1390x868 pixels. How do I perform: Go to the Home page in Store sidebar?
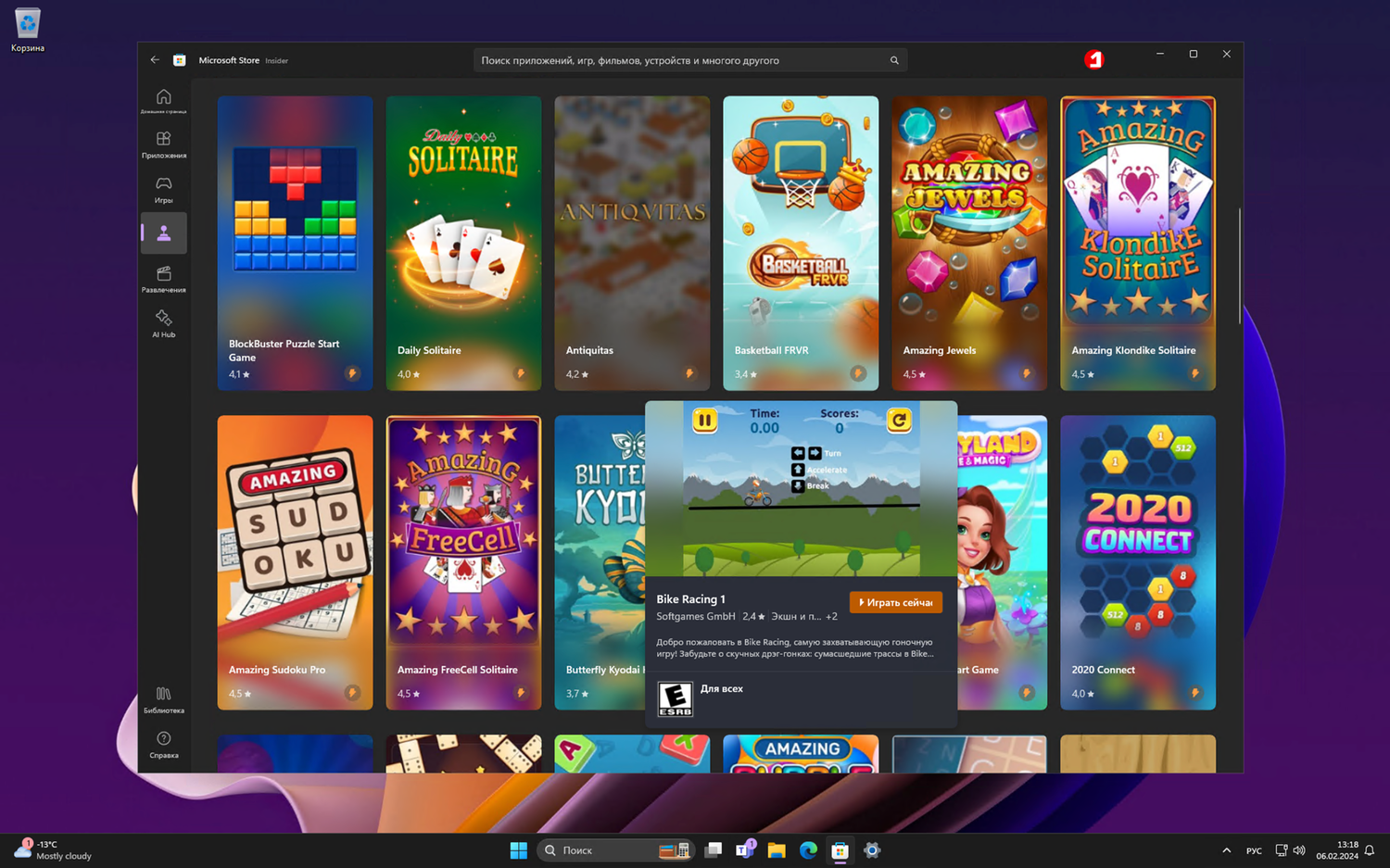[x=164, y=101]
